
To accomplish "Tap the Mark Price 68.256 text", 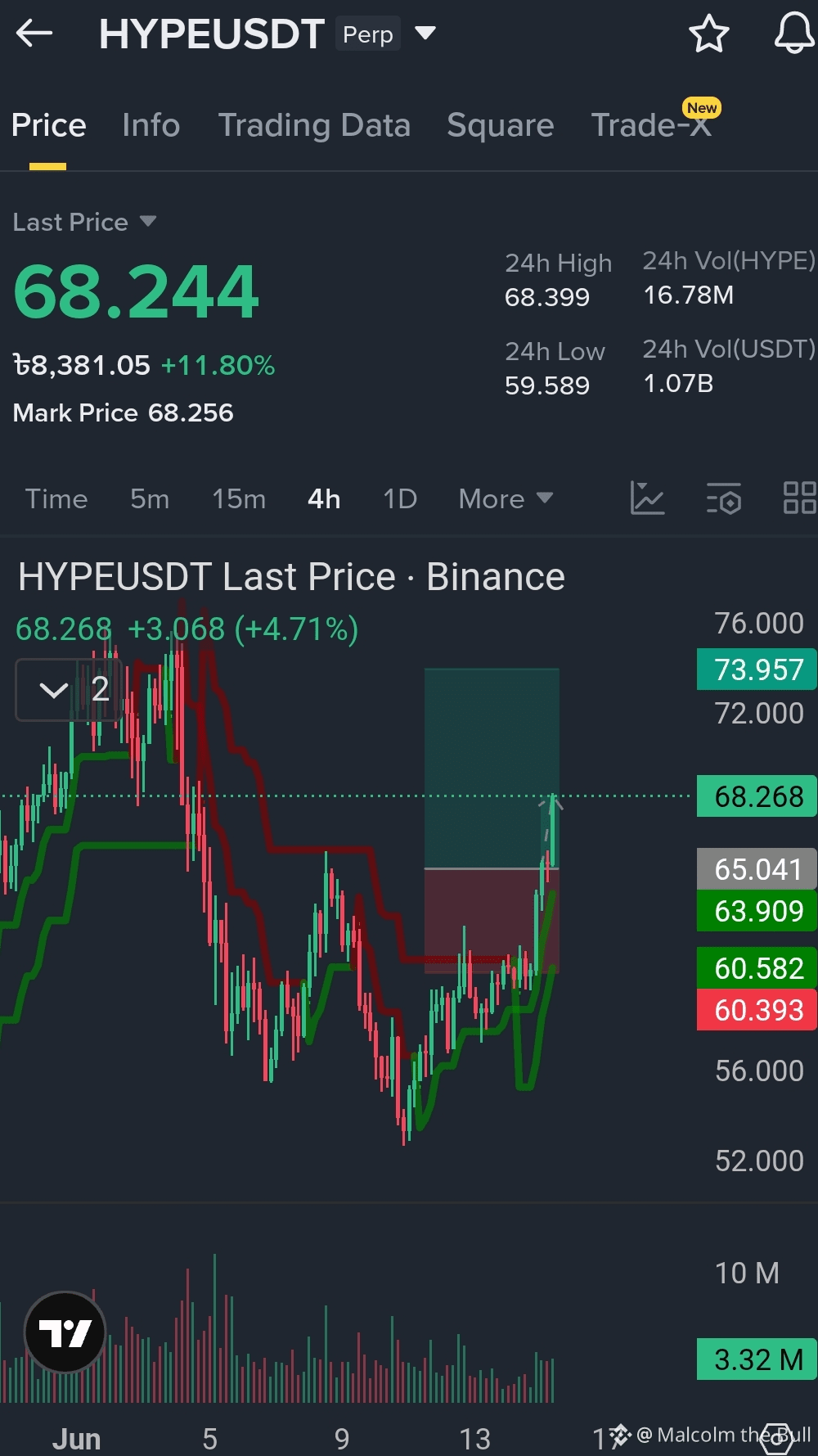I will 123,412.
